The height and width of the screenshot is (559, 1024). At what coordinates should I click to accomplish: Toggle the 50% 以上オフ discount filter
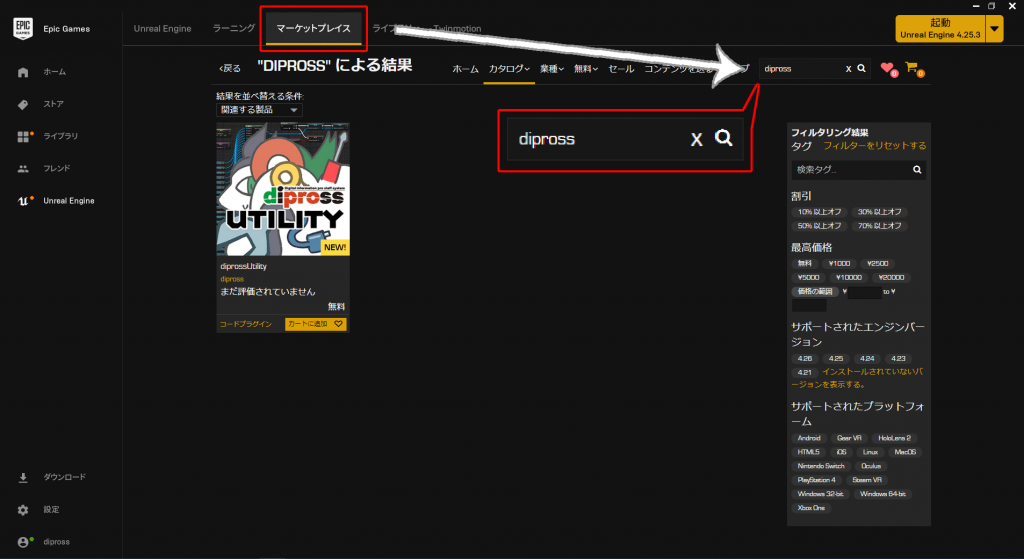click(820, 226)
